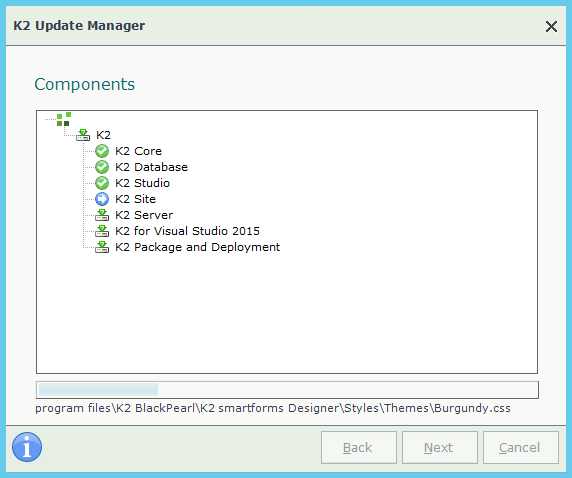Click the Next button
This screenshot has width=572, height=478.
(x=440, y=447)
